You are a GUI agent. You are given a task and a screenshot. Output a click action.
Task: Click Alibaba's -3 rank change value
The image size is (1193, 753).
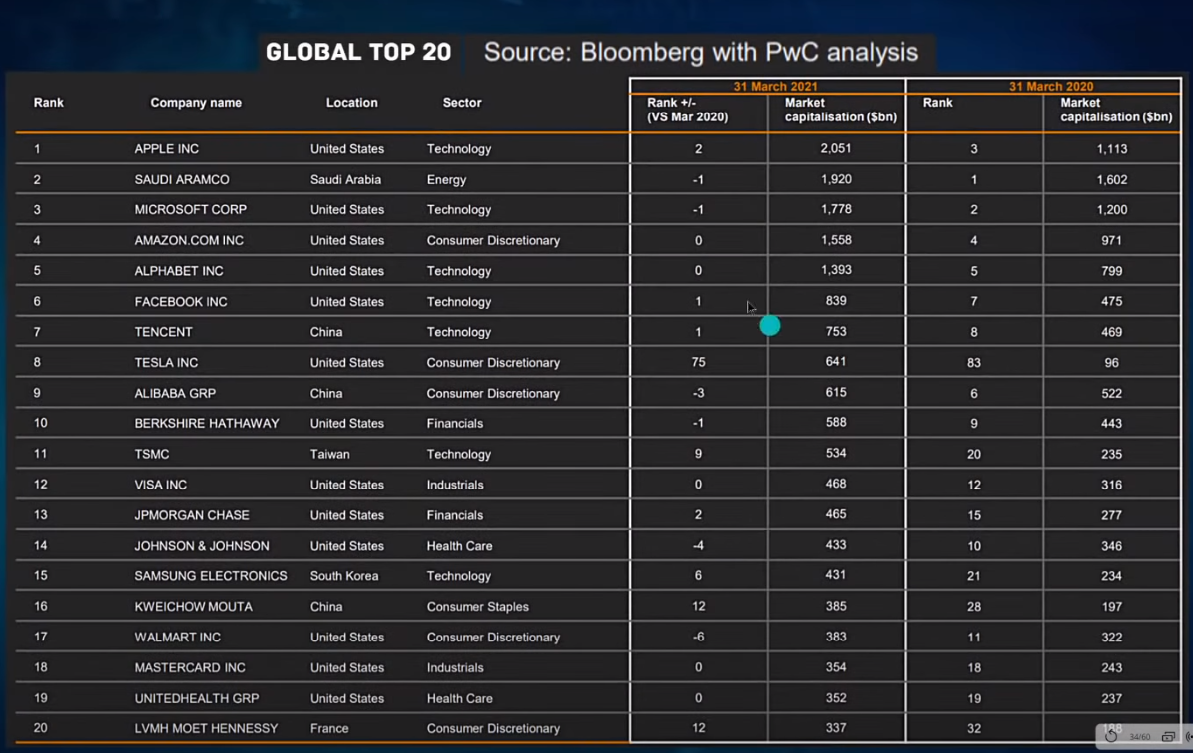click(698, 393)
